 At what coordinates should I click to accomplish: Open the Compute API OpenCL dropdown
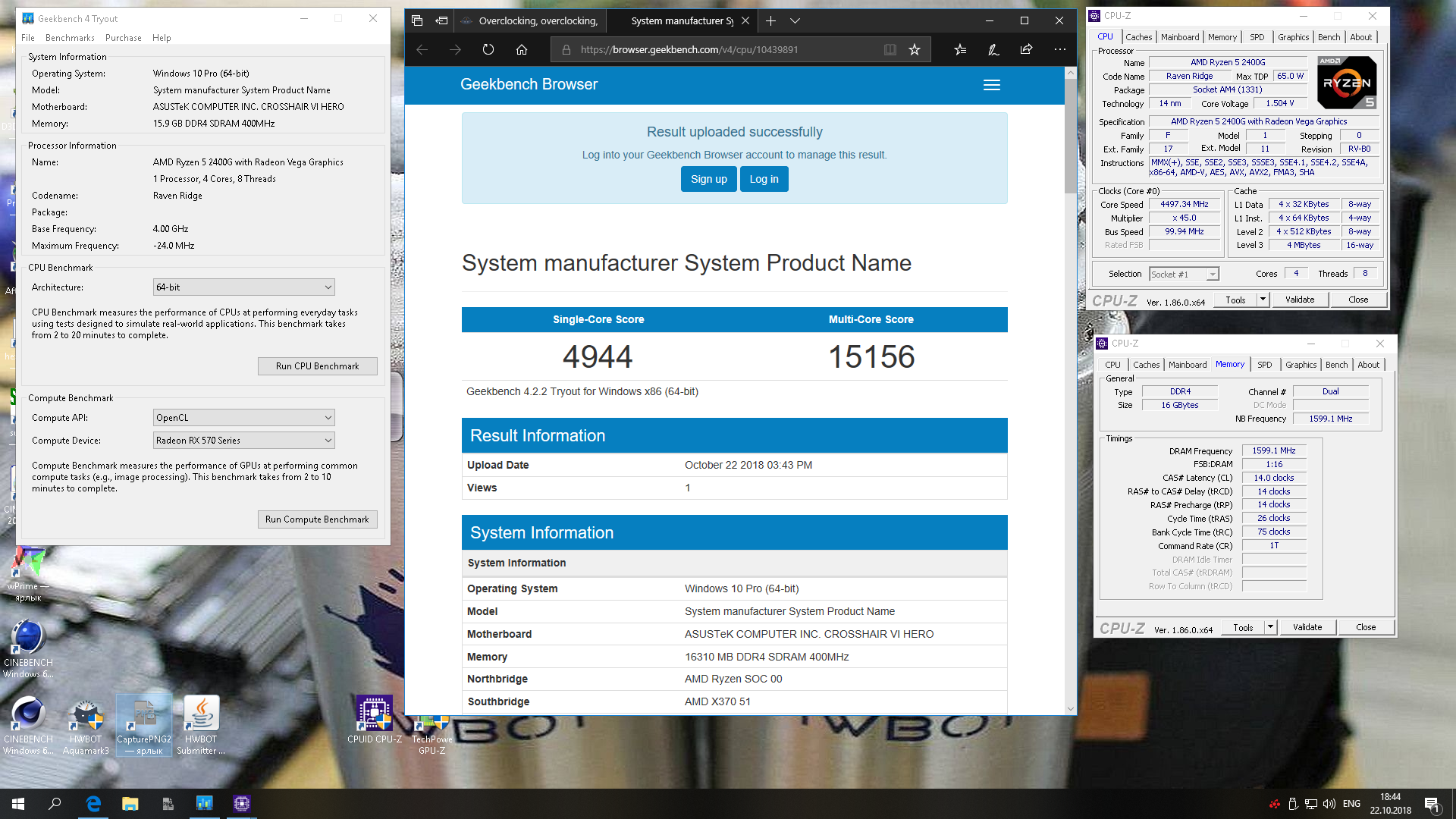coord(243,418)
